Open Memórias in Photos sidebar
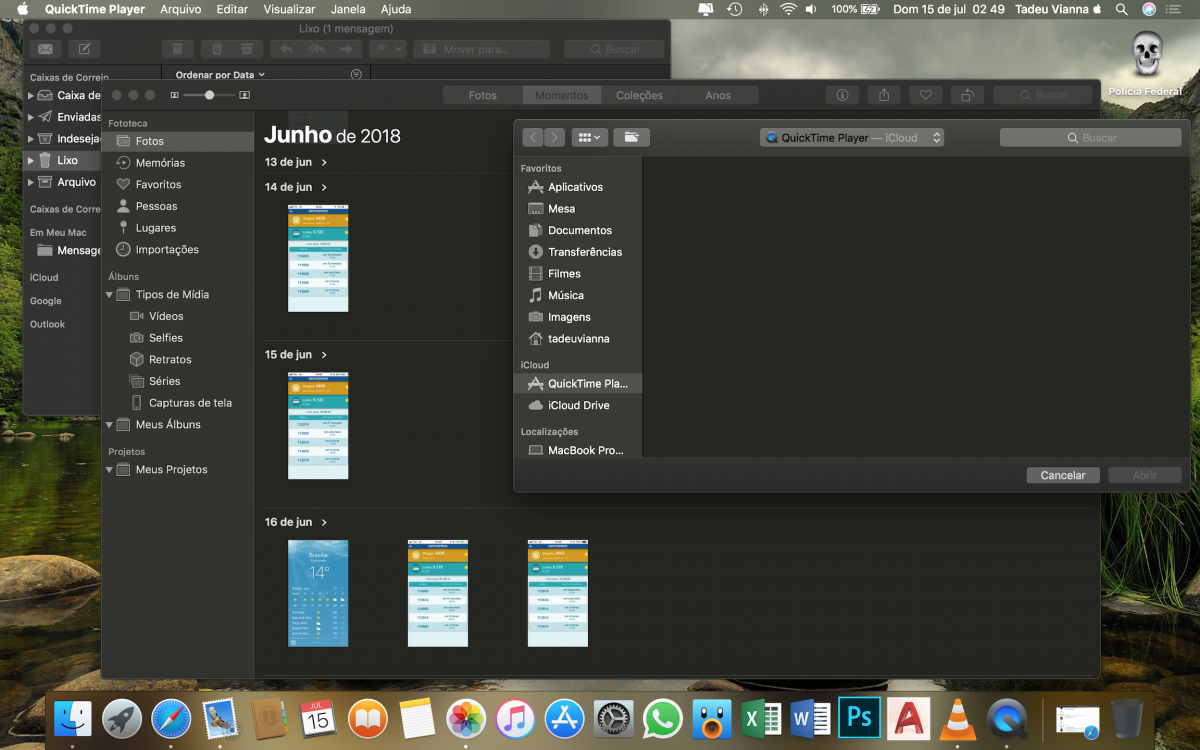This screenshot has height=750, width=1200. pyautogui.click(x=160, y=163)
